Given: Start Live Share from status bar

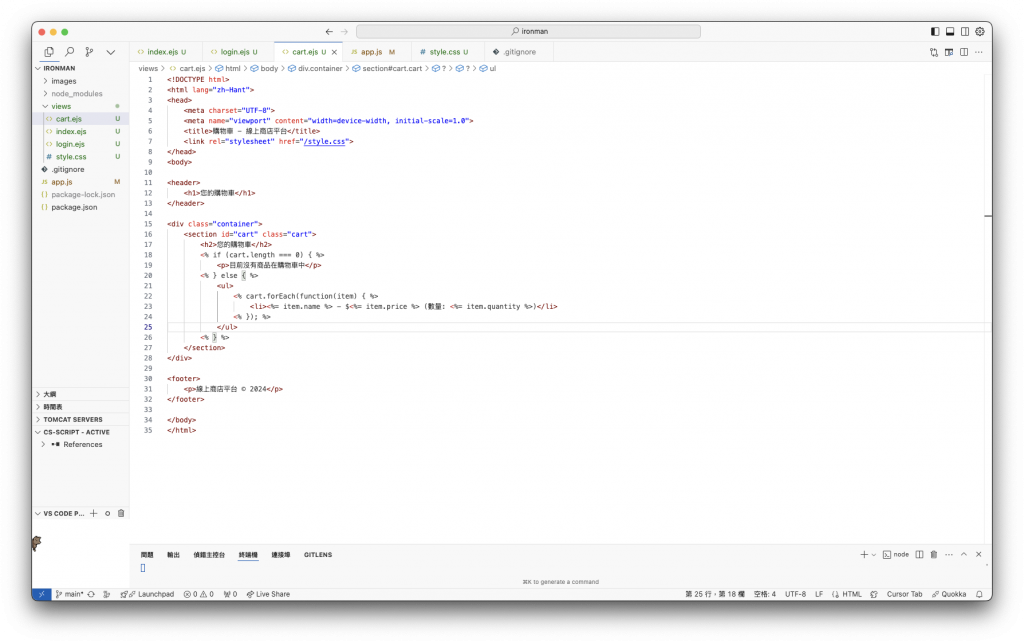Looking at the screenshot, I should (x=268, y=595).
